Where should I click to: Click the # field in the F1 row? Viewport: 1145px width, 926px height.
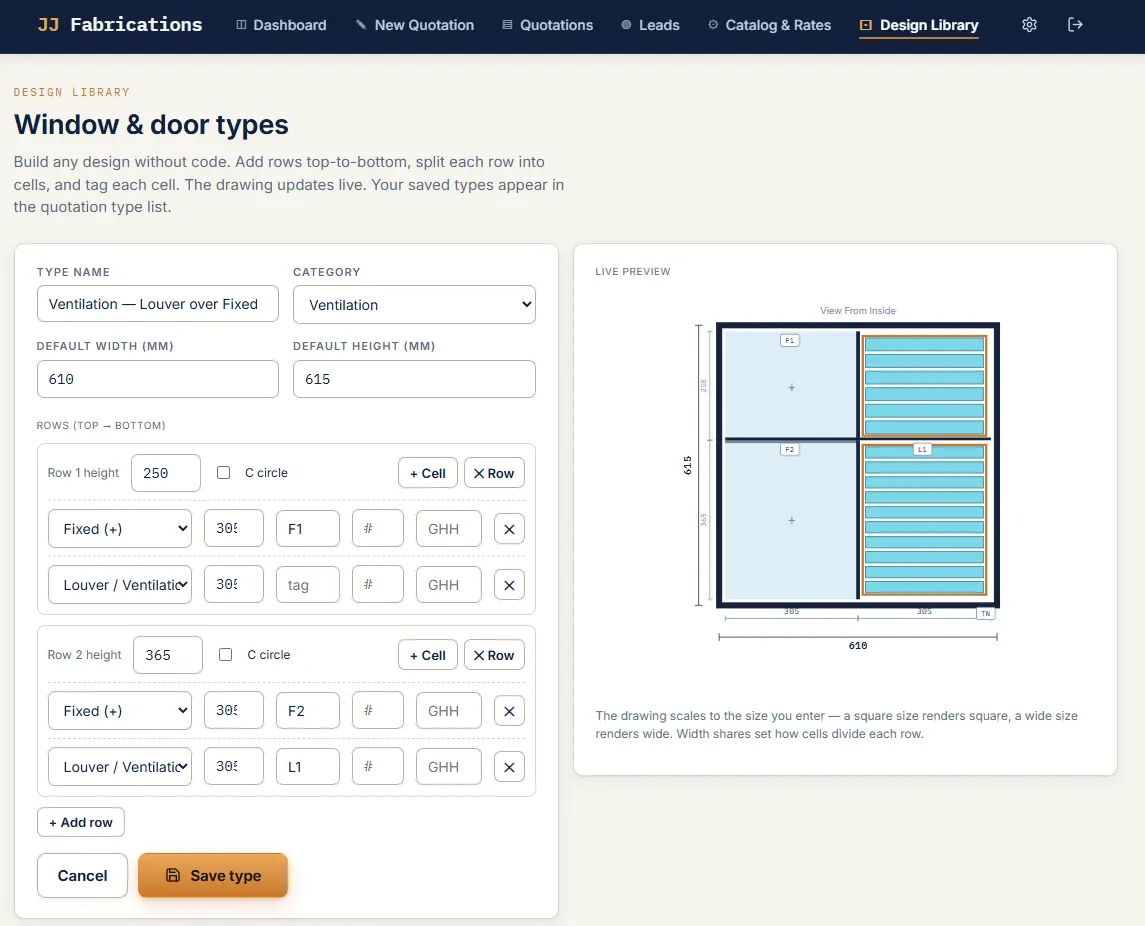point(378,529)
